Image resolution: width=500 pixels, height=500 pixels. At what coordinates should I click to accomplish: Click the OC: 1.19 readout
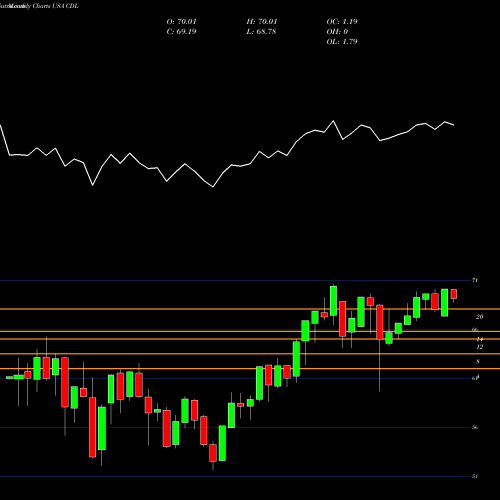point(342,22)
